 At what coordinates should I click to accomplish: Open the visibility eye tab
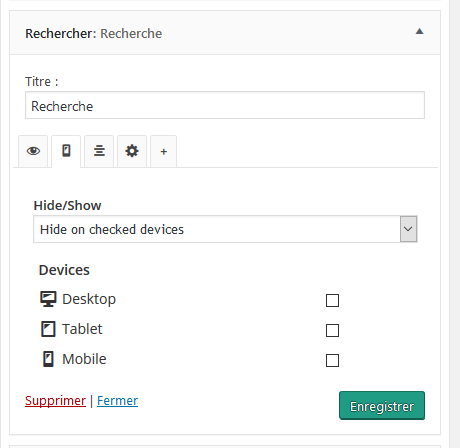[x=33, y=151]
